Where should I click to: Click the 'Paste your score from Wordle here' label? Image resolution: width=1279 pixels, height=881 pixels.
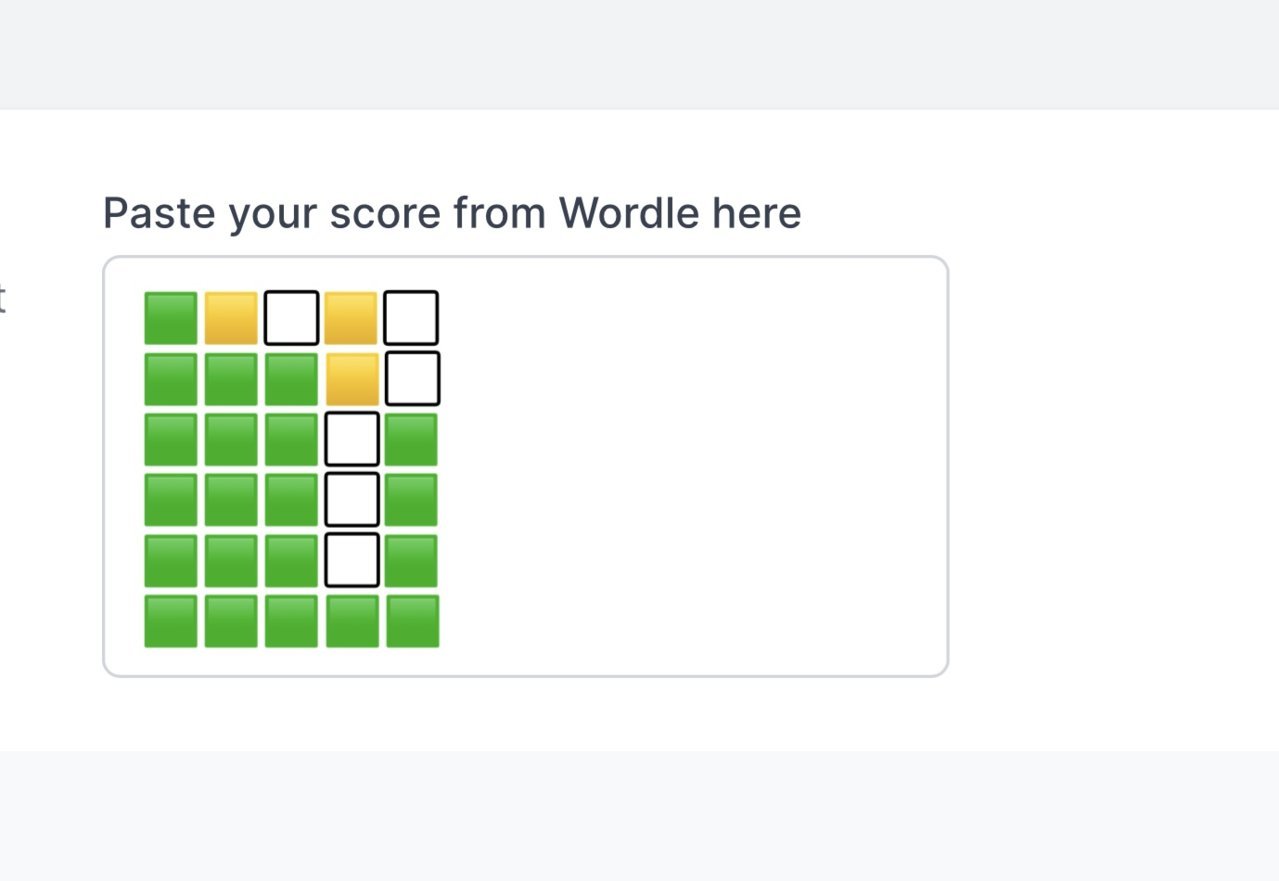(x=452, y=213)
